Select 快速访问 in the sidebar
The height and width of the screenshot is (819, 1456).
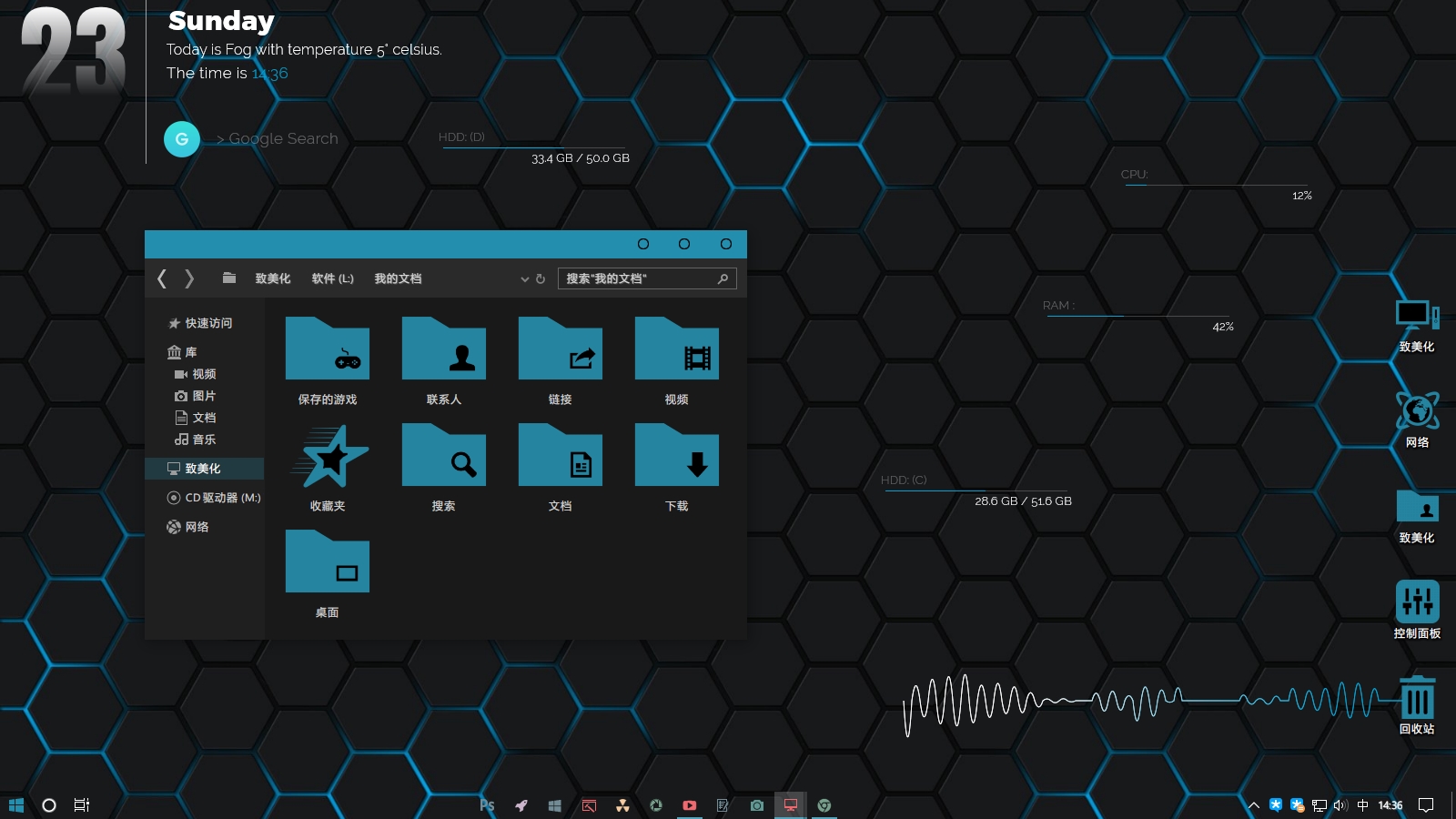pyautogui.click(x=200, y=323)
